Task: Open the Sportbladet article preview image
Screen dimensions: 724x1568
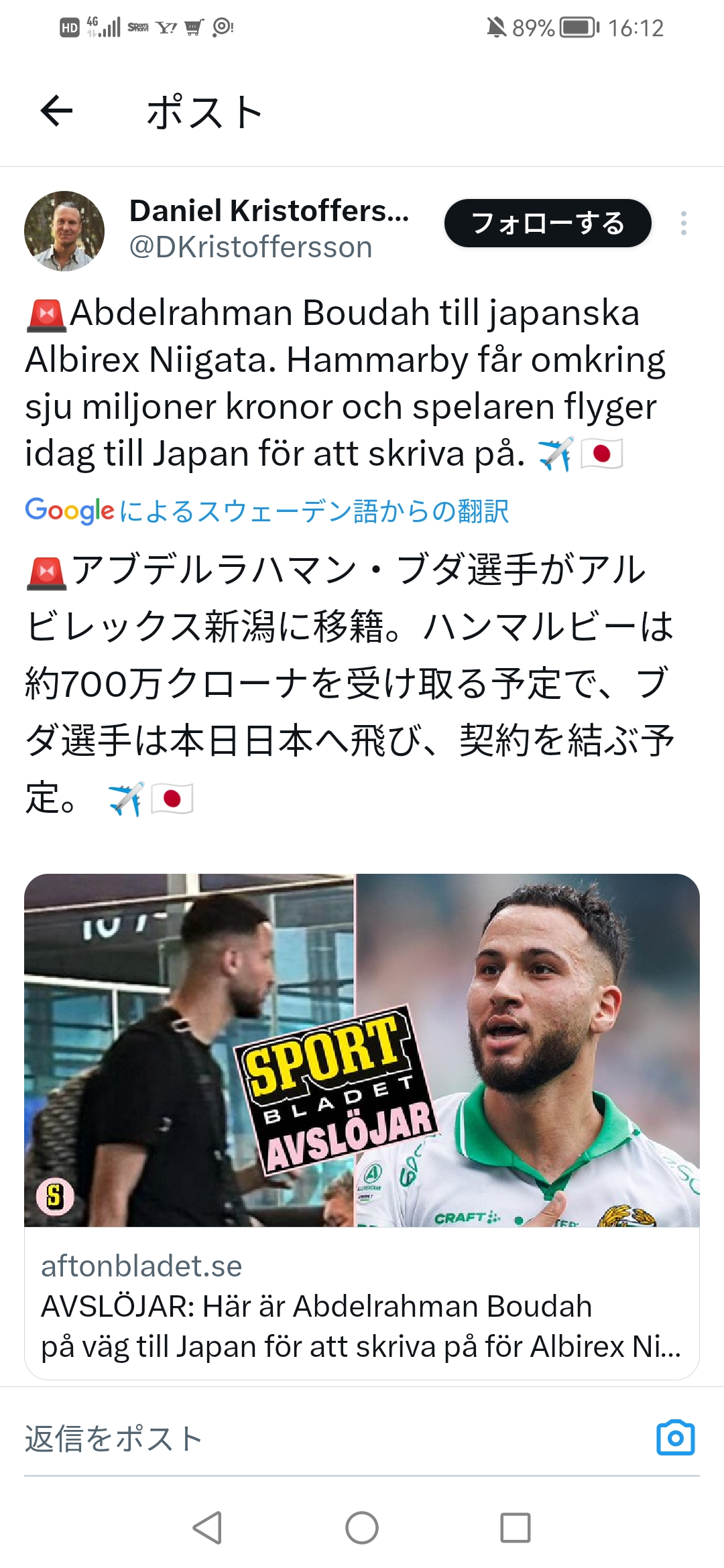Action: pyautogui.click(x=362, y=1050)
